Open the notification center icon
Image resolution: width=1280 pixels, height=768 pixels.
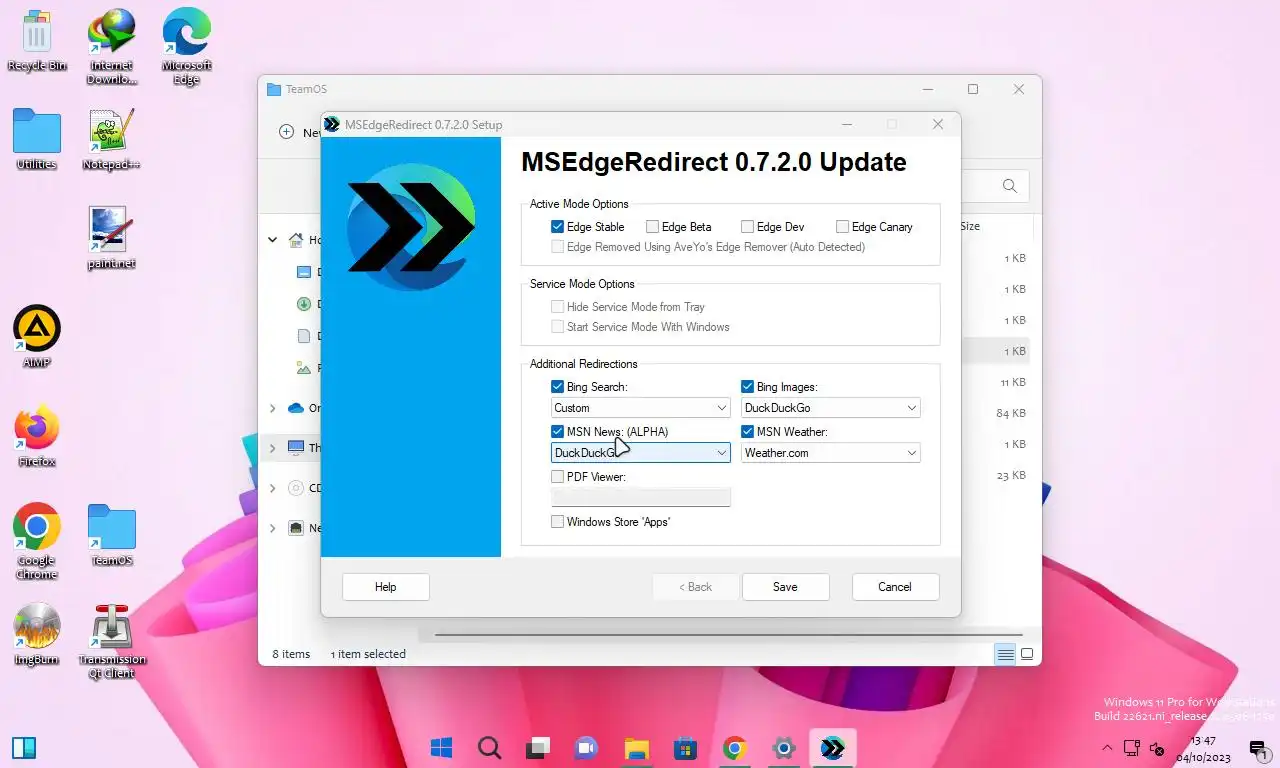pos(1259,749)
